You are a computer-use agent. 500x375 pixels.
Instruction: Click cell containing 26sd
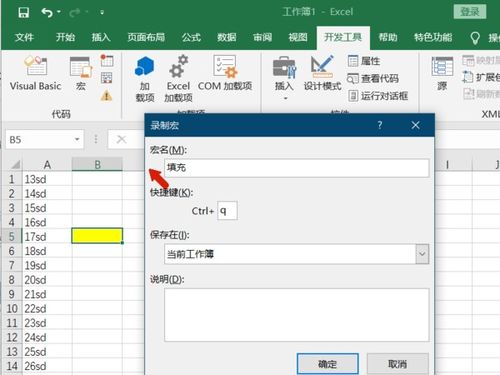point(47,366)
